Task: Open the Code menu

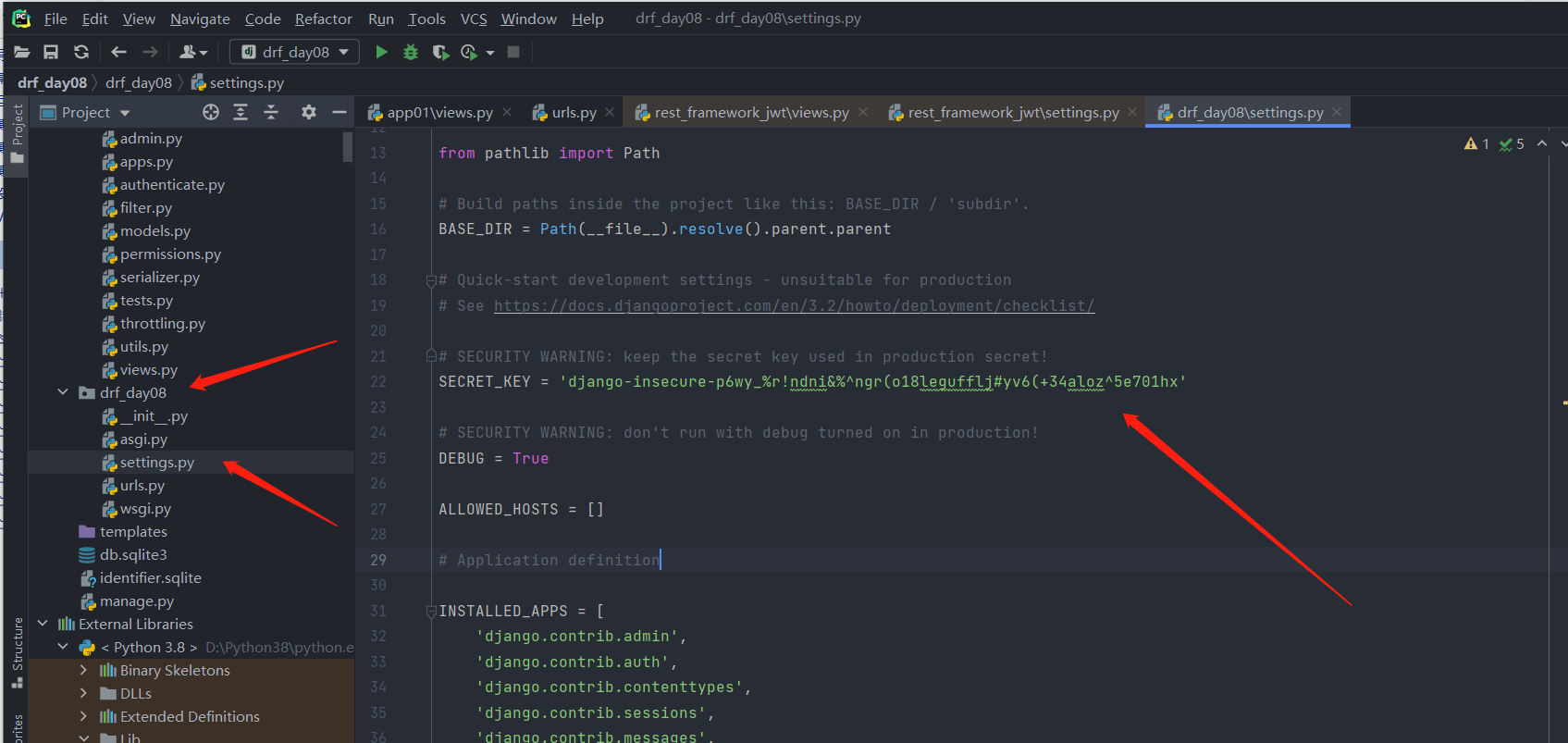Action: [263, 19]
